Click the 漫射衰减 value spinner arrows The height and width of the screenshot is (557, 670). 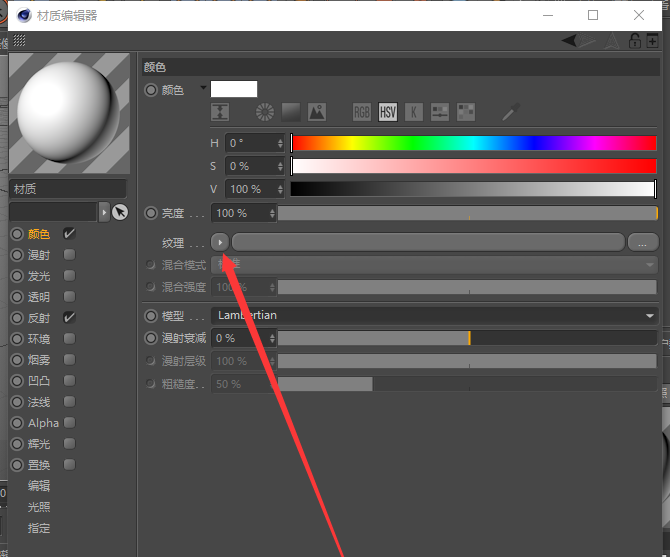pos(272,338)
